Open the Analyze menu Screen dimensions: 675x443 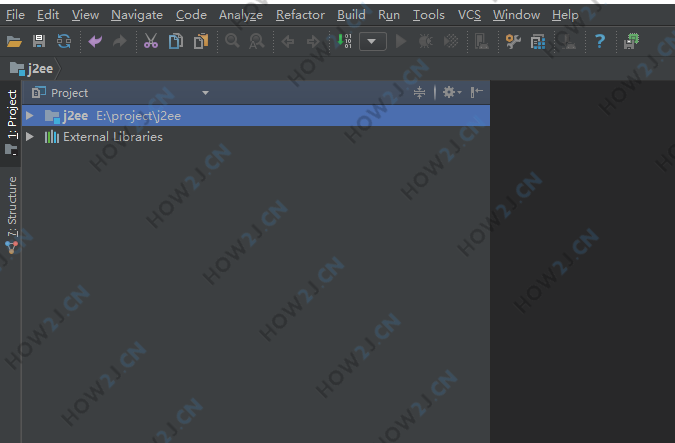click(241, 15)
